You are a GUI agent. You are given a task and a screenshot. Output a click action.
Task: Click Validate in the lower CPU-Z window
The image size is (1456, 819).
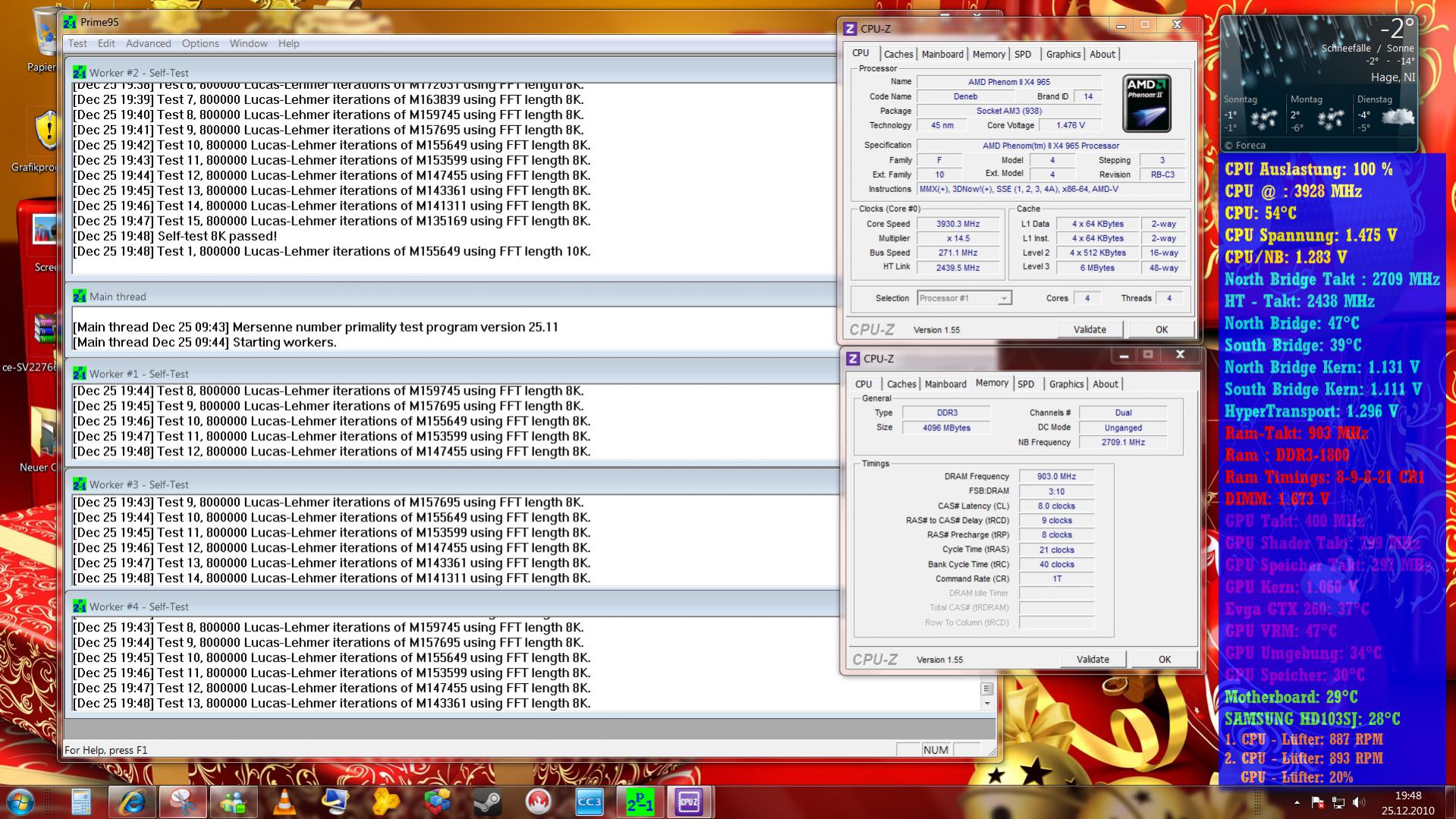[1093, 660]
